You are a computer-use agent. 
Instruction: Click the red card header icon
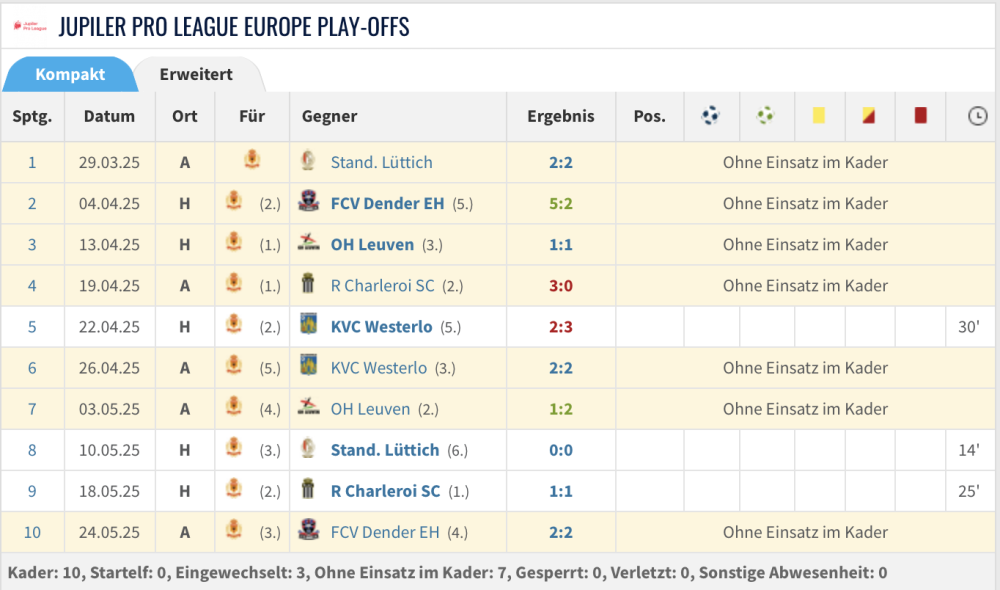pos(920,116)
